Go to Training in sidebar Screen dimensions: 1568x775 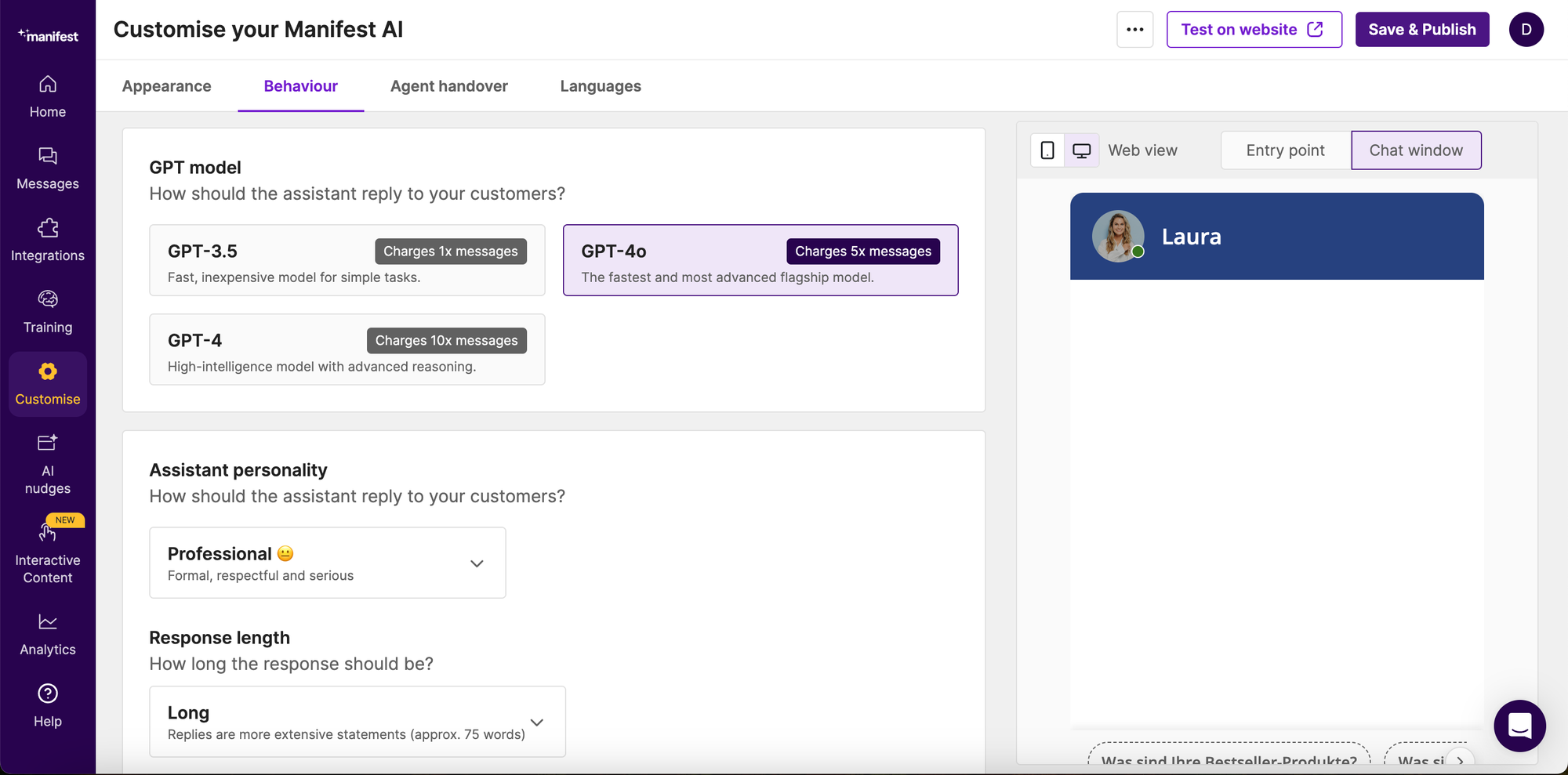pyautogui.click(x=48, y=312)
